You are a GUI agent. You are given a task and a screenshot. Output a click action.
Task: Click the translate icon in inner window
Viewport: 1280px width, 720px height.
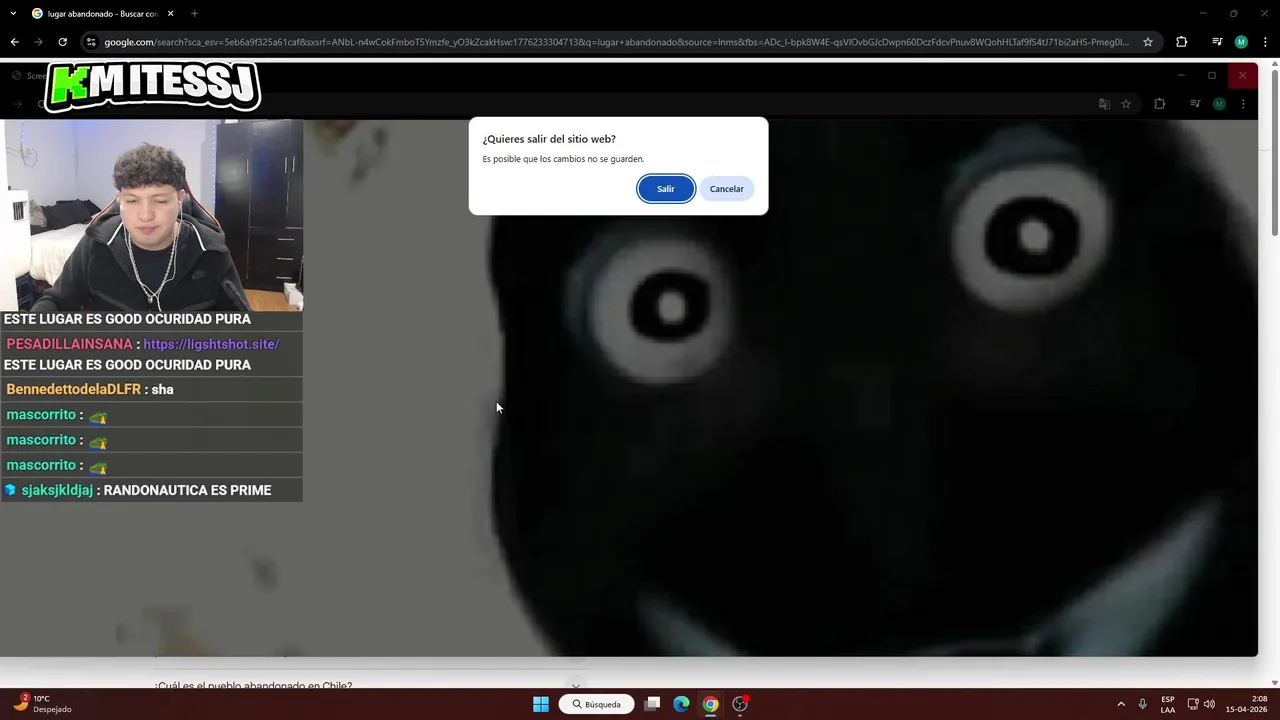(1104, 104)
